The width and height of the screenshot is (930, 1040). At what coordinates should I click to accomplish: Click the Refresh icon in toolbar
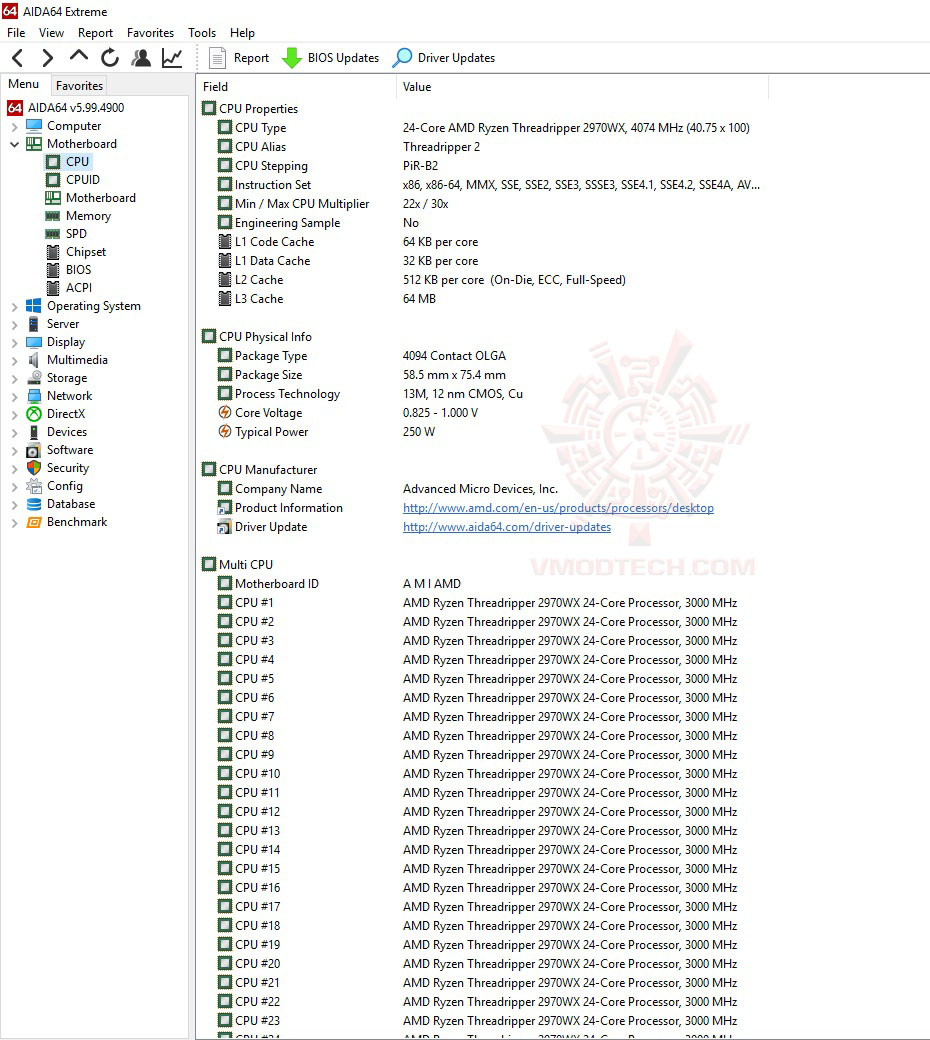[110, 58]
